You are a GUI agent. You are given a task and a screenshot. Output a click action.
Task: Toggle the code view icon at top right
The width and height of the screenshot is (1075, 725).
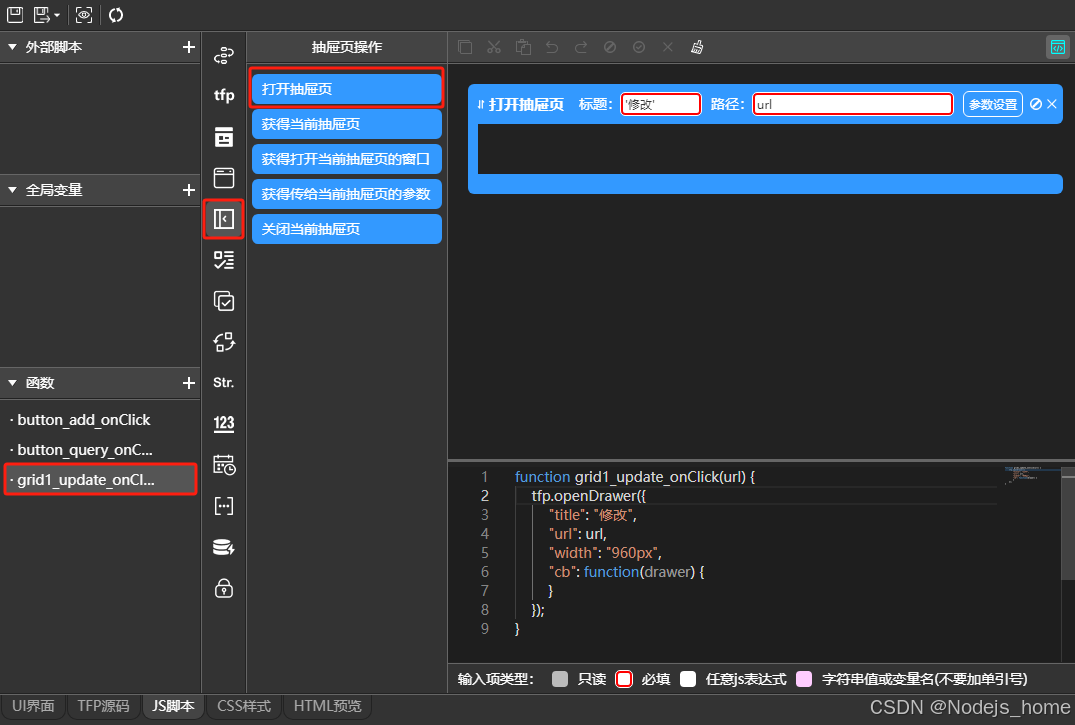point(1058,47)
